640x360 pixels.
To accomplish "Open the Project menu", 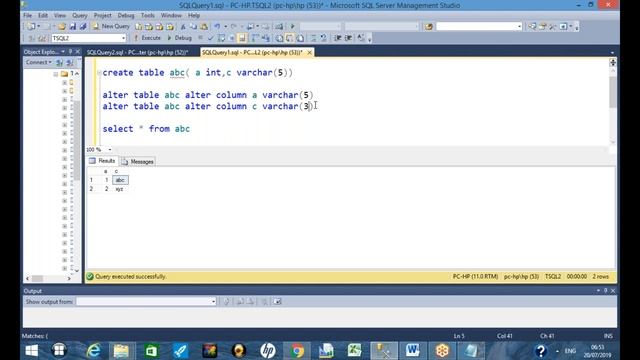I will tap(102, 16).
